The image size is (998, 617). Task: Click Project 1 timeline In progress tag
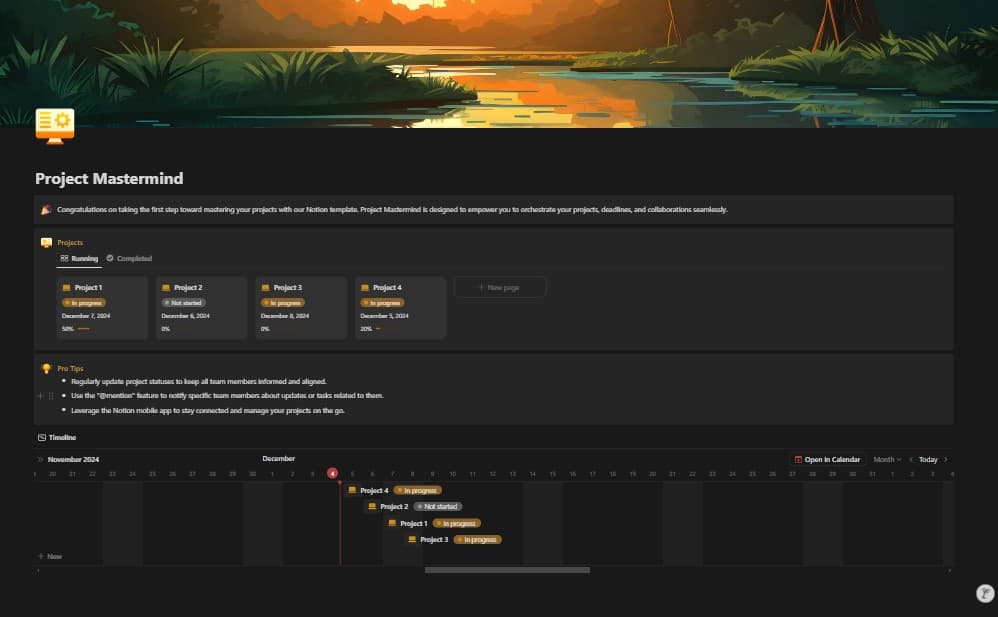pos(457,523)
